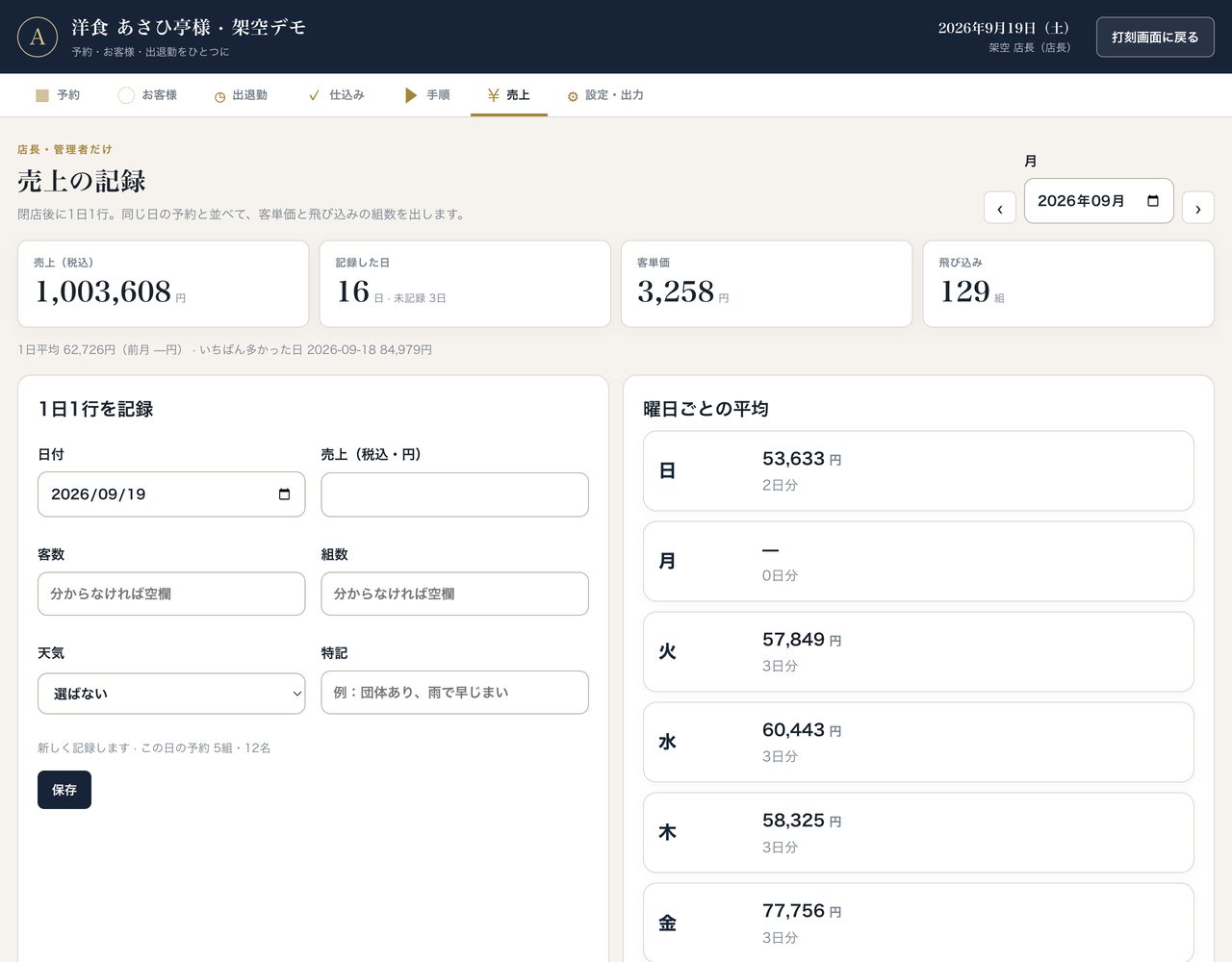Click the gear icon beside 設定・出力

coord(573,96)
